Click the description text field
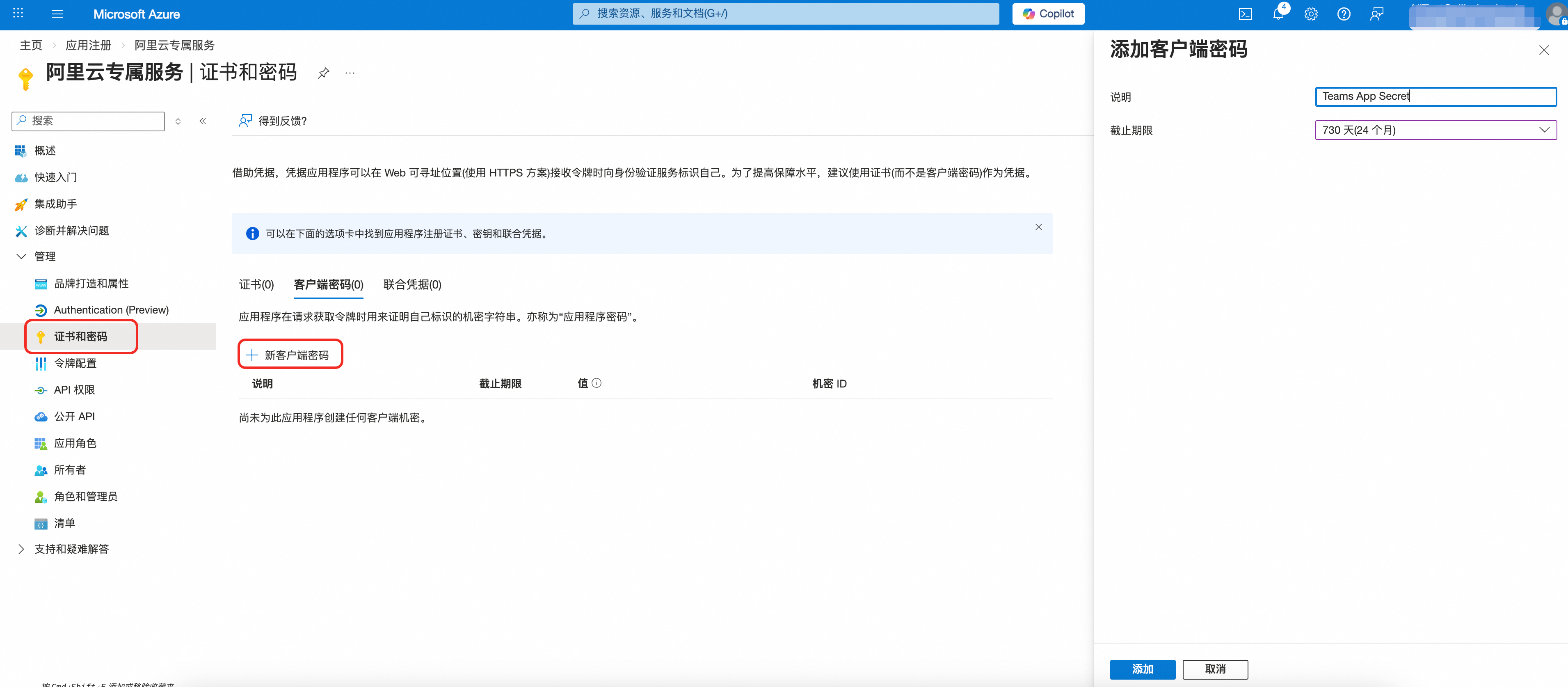Image resolution: width=1568 pixels, height=687 pixels. [x=1435, y=96]
